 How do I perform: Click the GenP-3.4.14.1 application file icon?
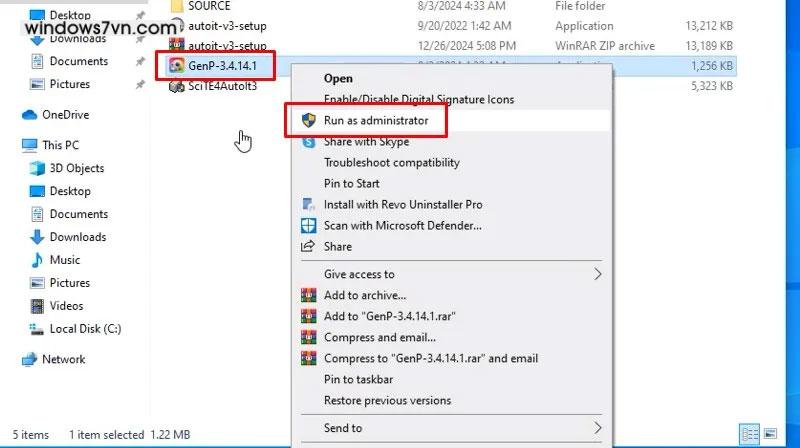[x=177, y=65]
